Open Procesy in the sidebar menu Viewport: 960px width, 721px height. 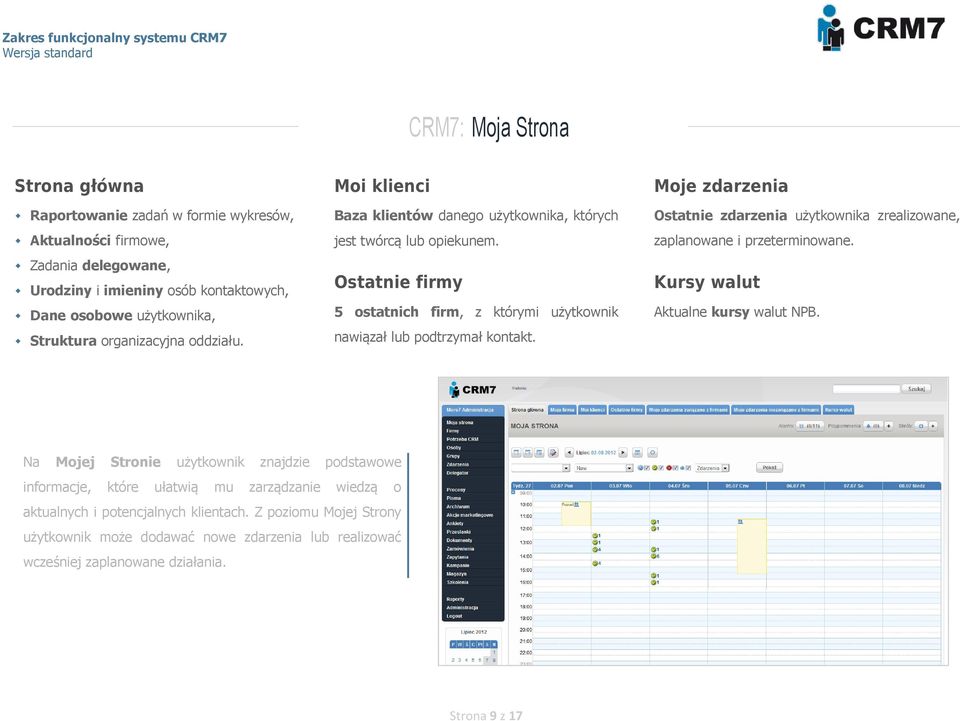(456, 490)
